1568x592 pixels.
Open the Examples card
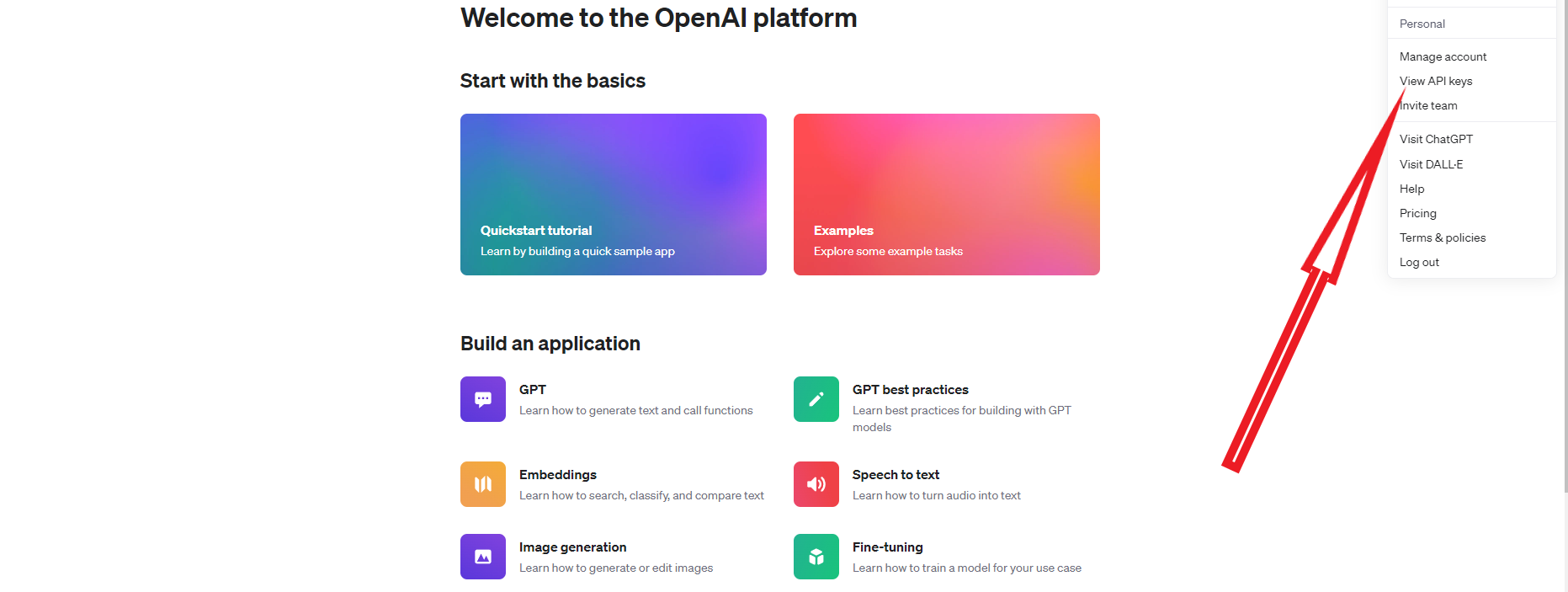947,195
